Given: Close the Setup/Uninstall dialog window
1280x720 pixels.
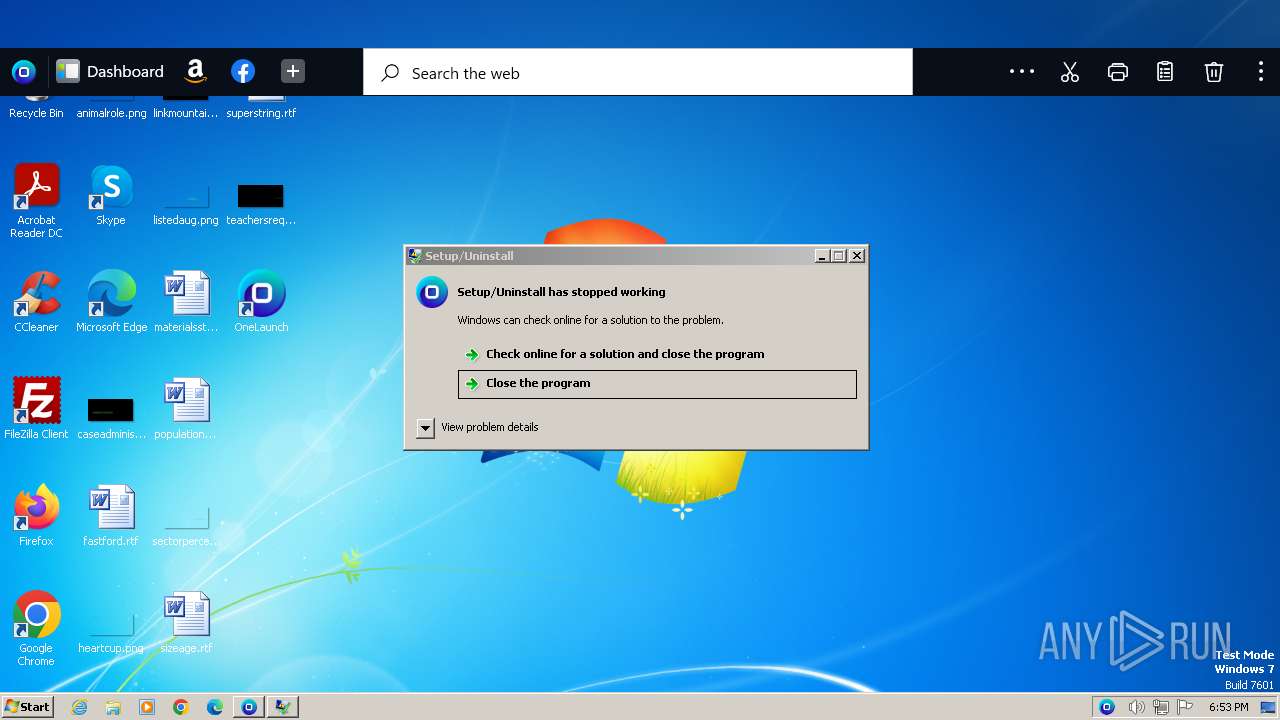Looking at the screenshot, I should (857, 256).
